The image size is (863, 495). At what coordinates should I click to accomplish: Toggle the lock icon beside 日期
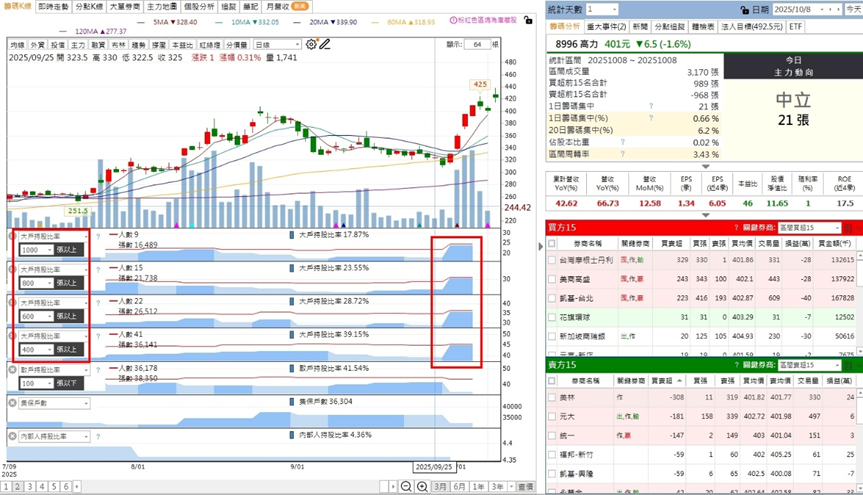(x=745, y=9)
